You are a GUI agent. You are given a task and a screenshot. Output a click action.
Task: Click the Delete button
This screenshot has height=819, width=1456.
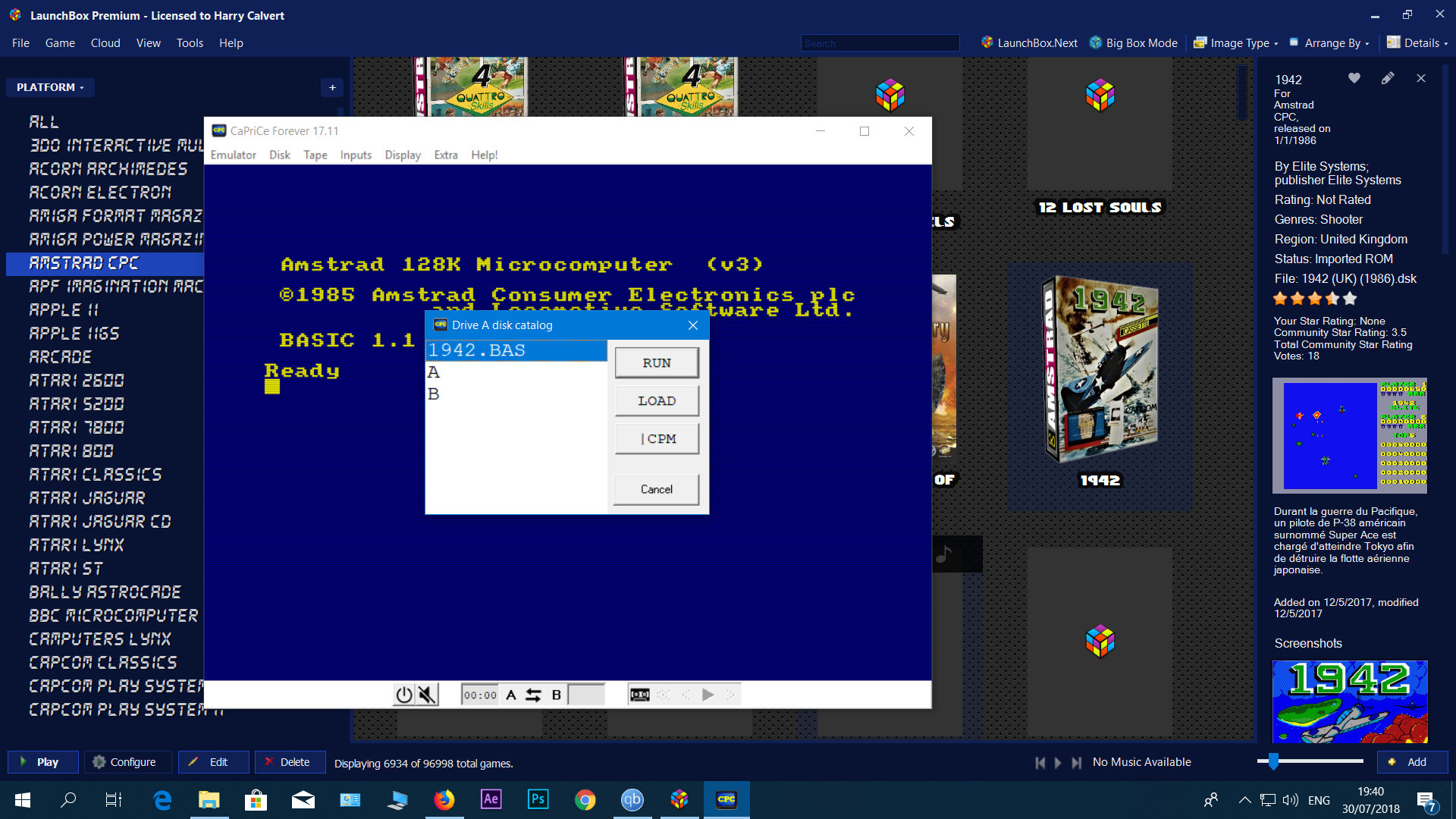point(290,761)
